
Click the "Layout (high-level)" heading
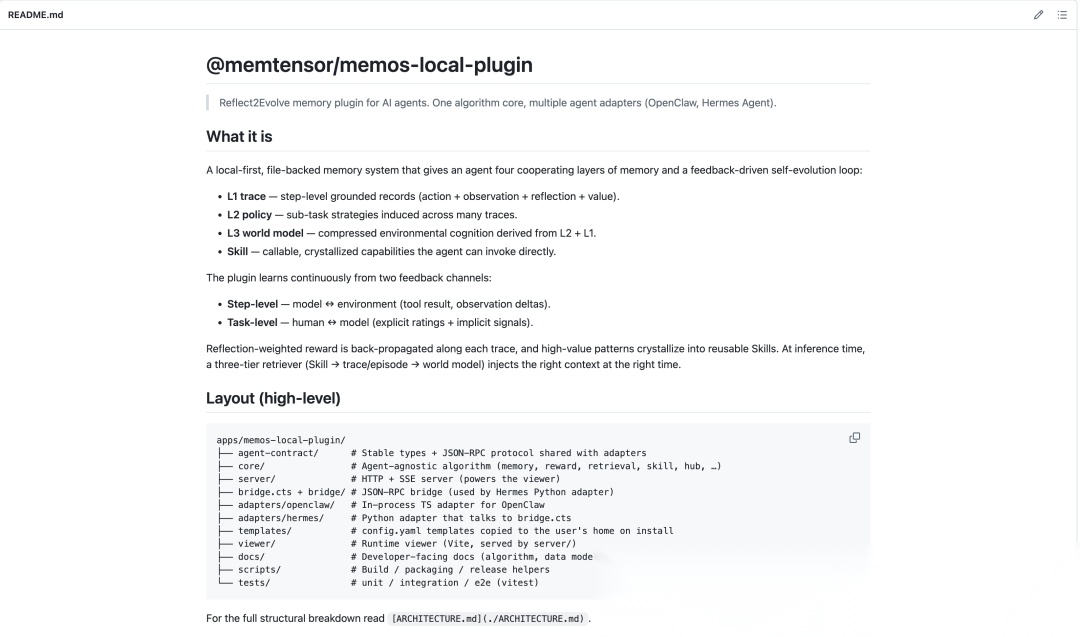273,398
